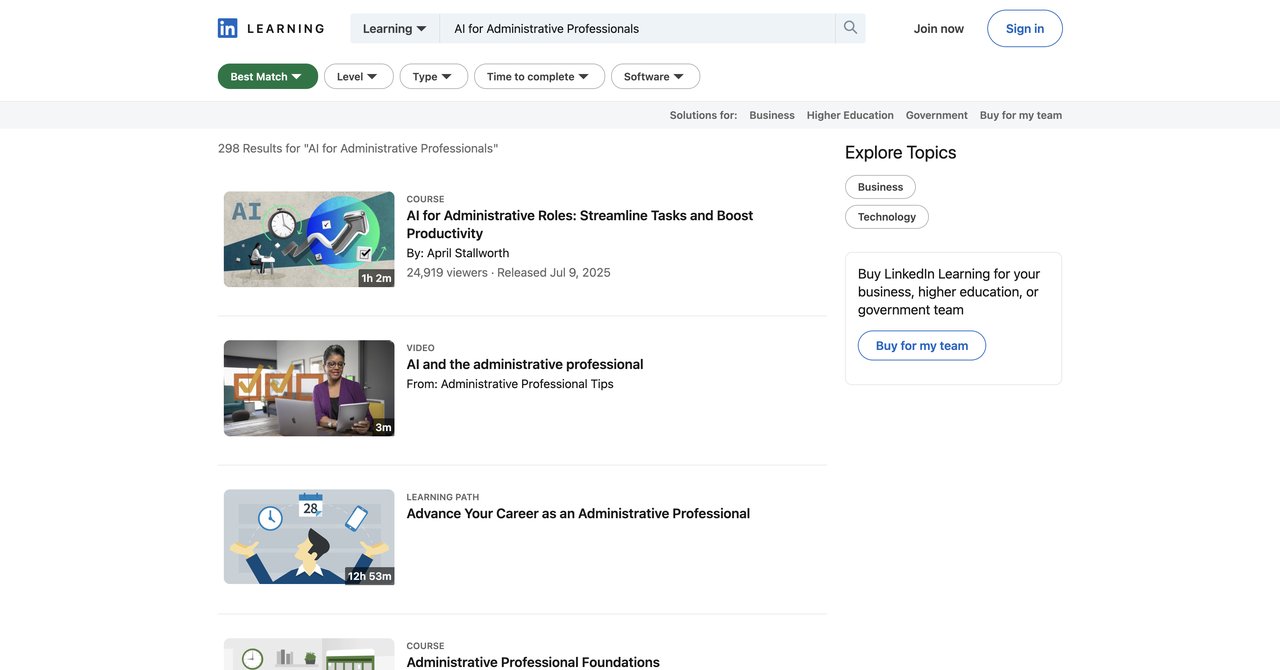1280x670 pixels.
Task: Open Business solutions link
Action: pyautogui.click(x=772, y=115)
